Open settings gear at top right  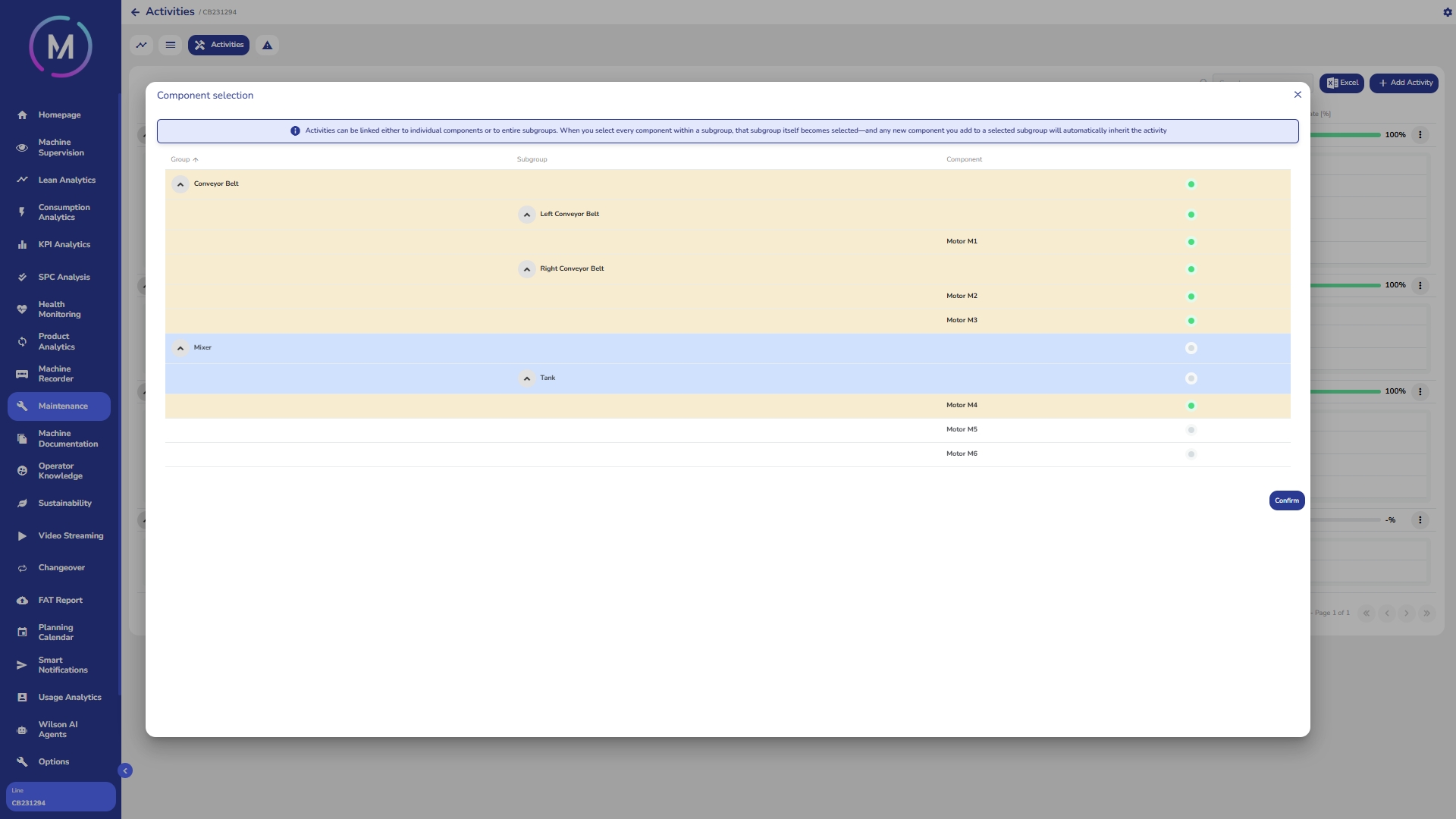1447,12
